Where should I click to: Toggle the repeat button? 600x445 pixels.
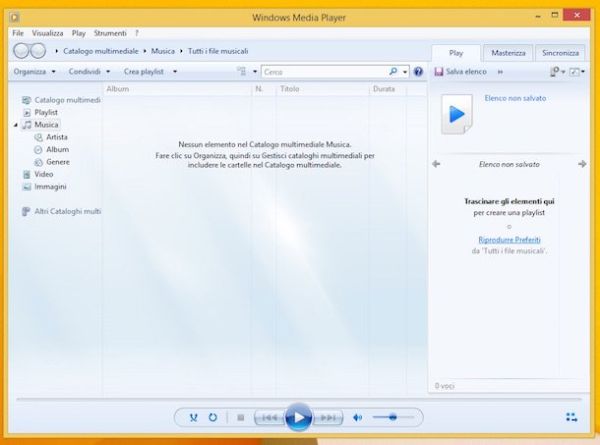click(x=213, y=417)
